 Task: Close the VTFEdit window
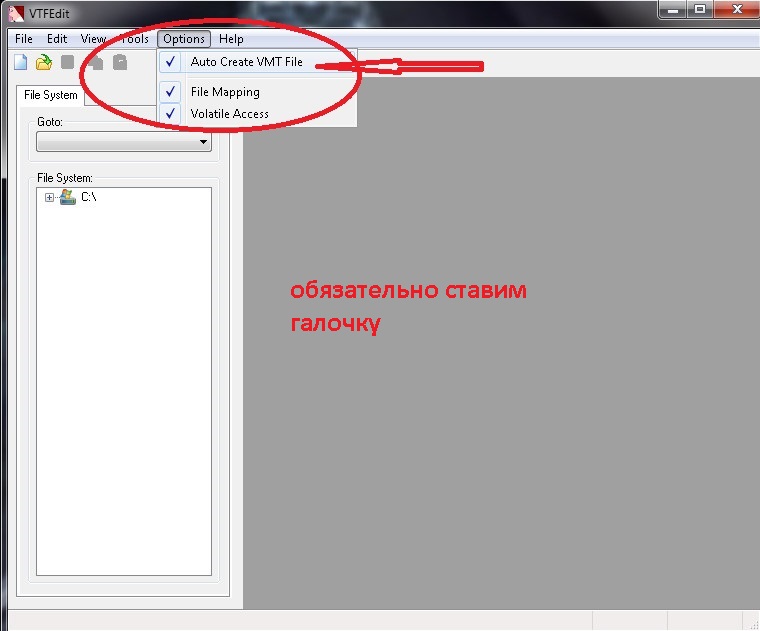(737, 10)
